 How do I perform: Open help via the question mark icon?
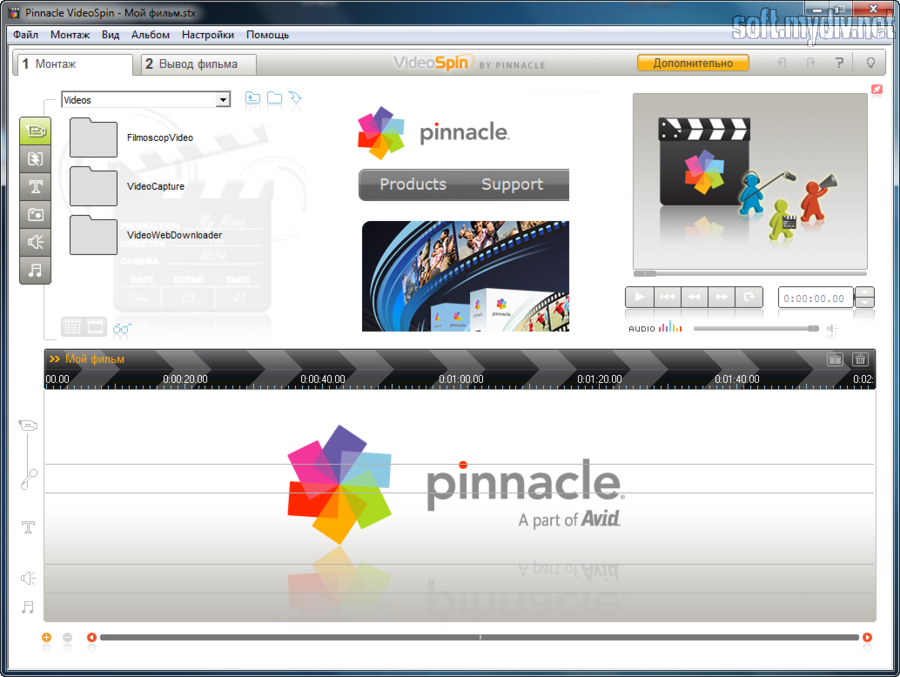click(839, 63)
